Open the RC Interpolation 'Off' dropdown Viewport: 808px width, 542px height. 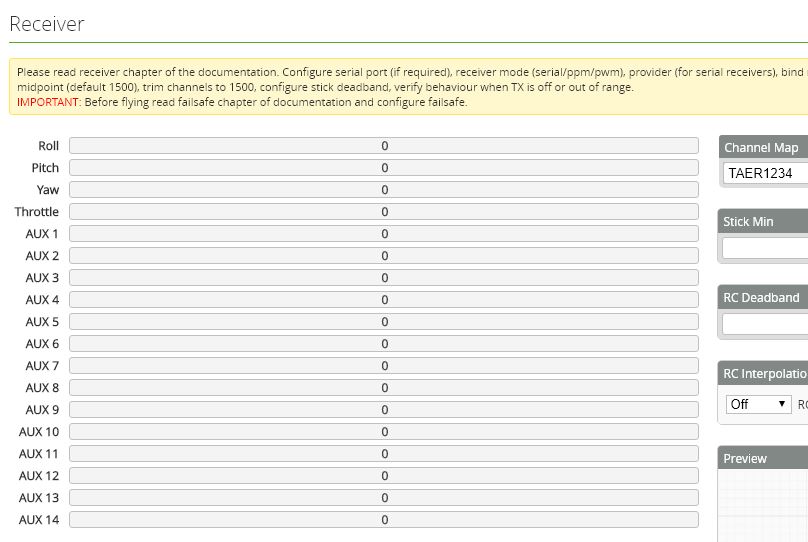pos(758,404)
